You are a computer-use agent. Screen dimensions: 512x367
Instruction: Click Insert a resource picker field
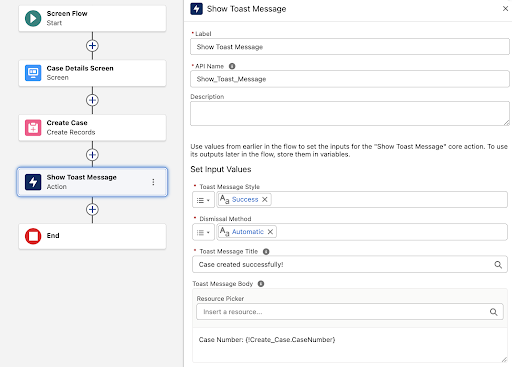[350, 312]
